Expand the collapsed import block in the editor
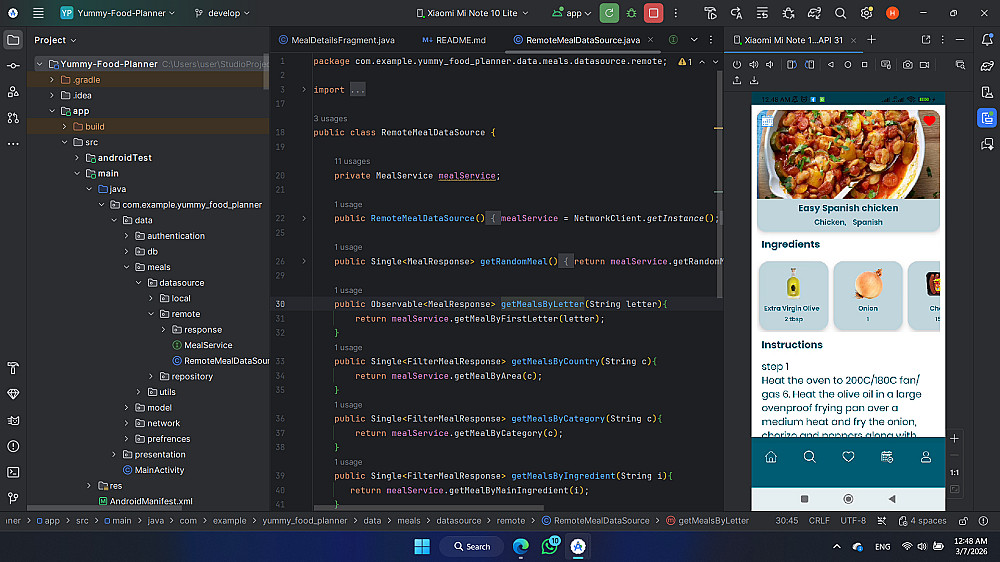 point(304,89)
